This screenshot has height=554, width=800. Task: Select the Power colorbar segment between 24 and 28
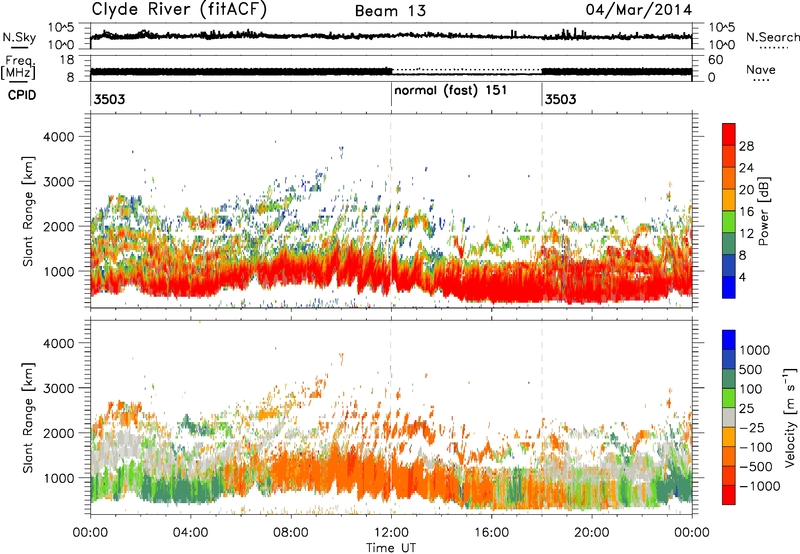click(x=729, y=156)
